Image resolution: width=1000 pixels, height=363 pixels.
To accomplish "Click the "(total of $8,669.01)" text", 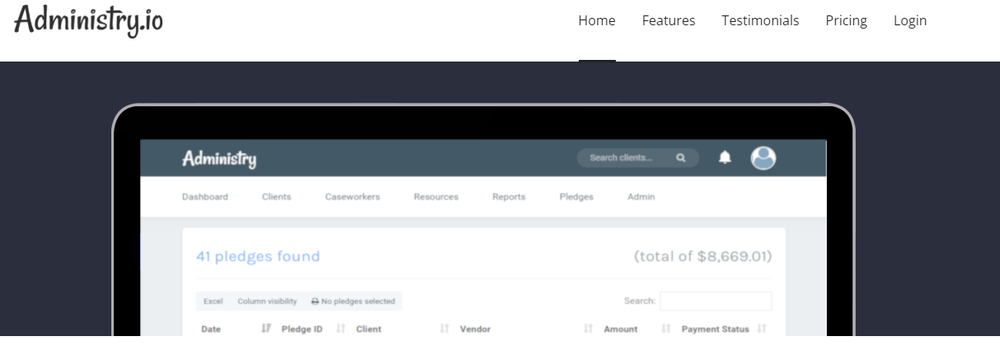I will coord(703,256).
